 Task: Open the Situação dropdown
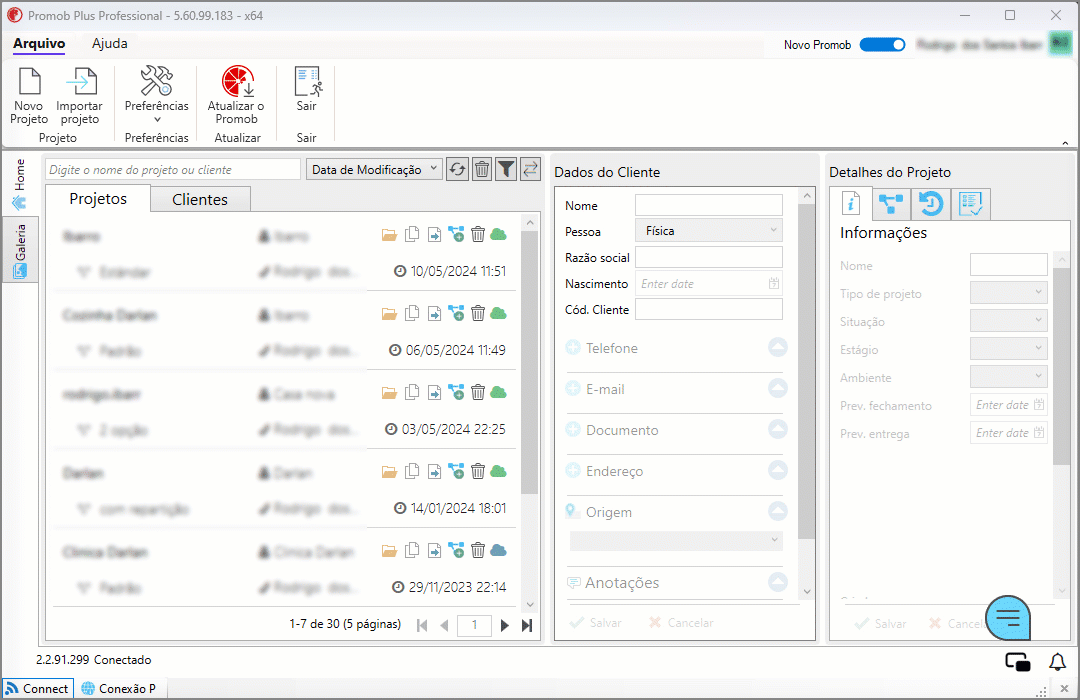pos(1008,320)
